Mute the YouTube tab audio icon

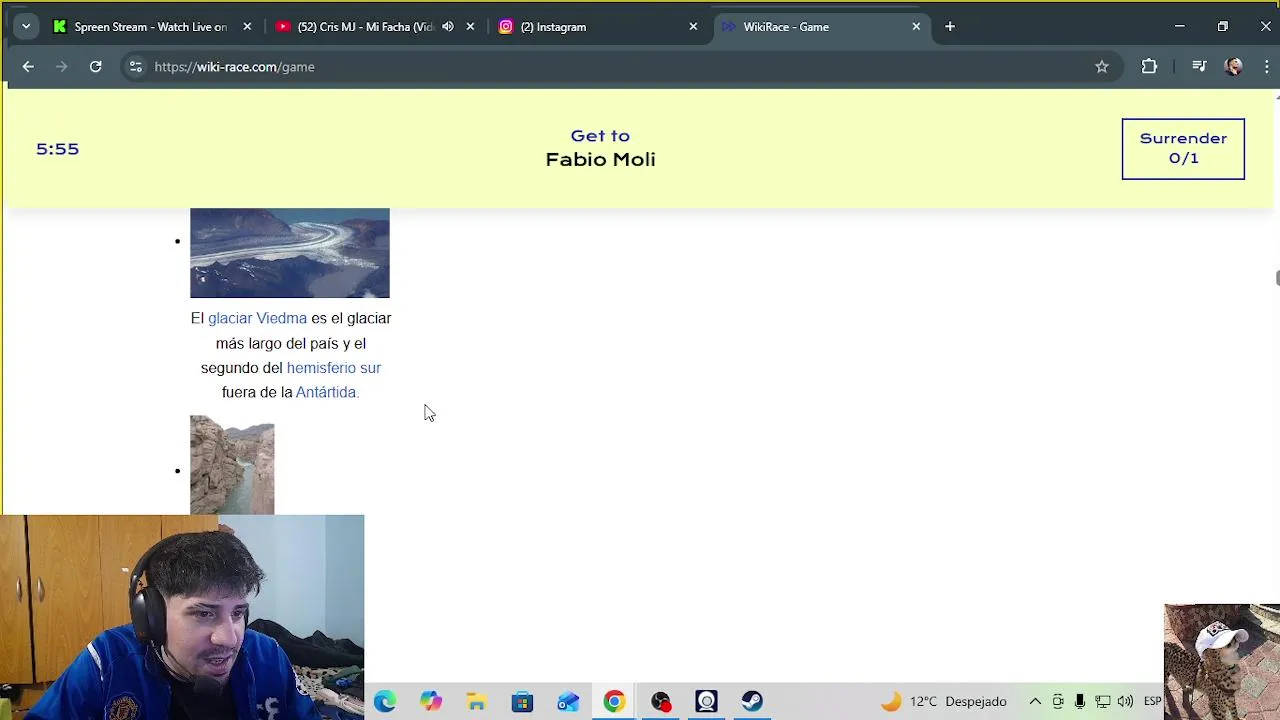pos(447,27)
